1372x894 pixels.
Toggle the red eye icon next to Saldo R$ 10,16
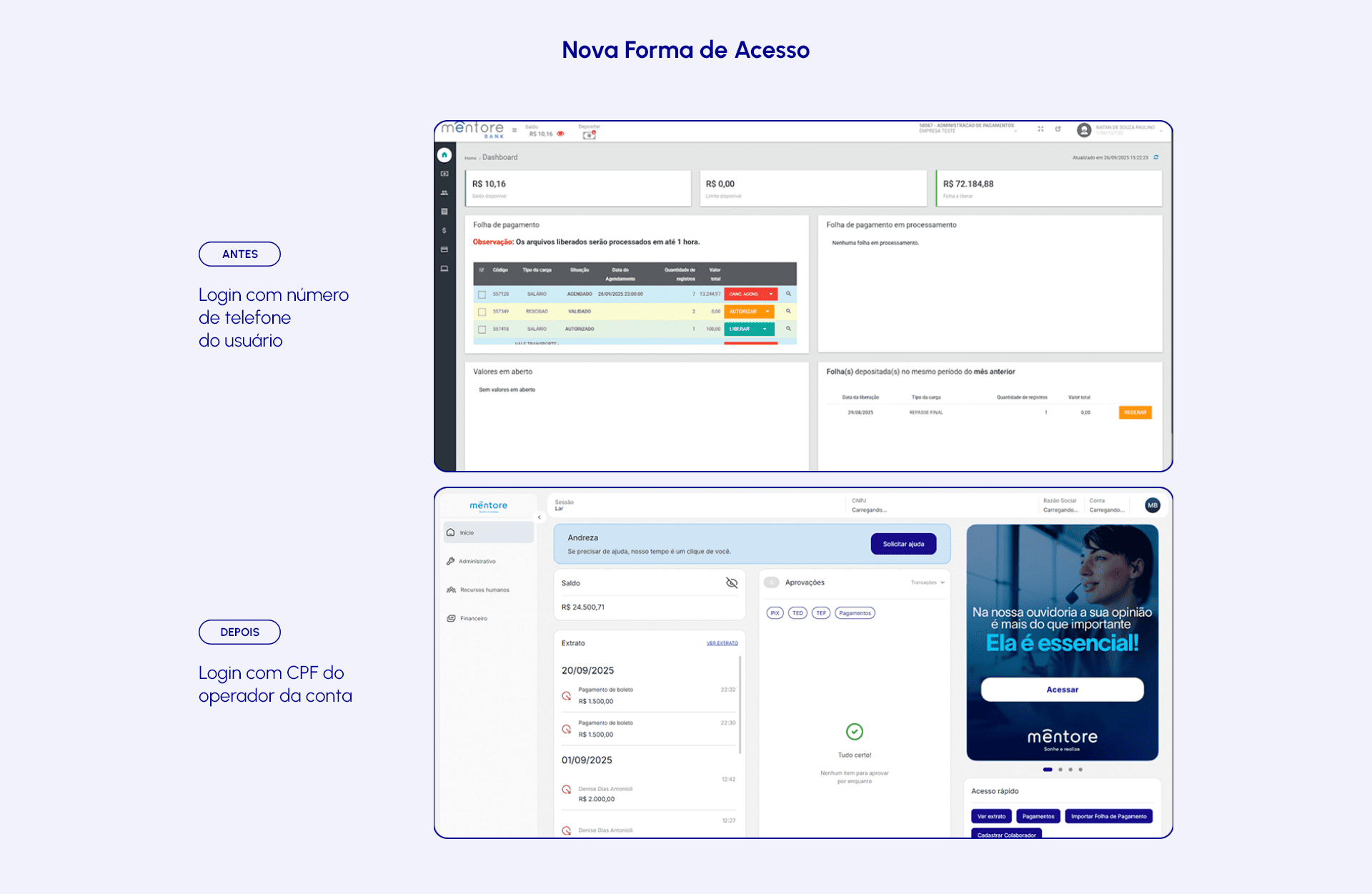pos(561,134)
